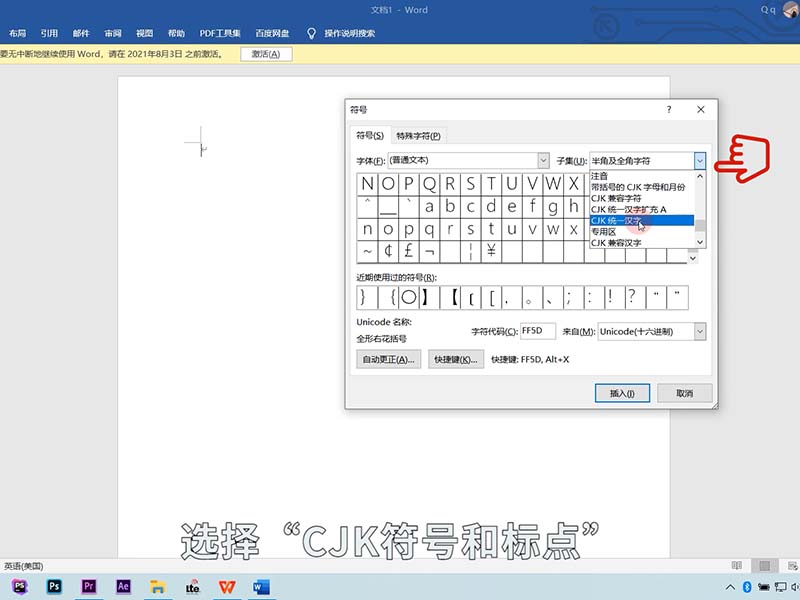800x600 pixels.
Task: Select the not sign ¬ symbol
Action: tap(430, 251)
